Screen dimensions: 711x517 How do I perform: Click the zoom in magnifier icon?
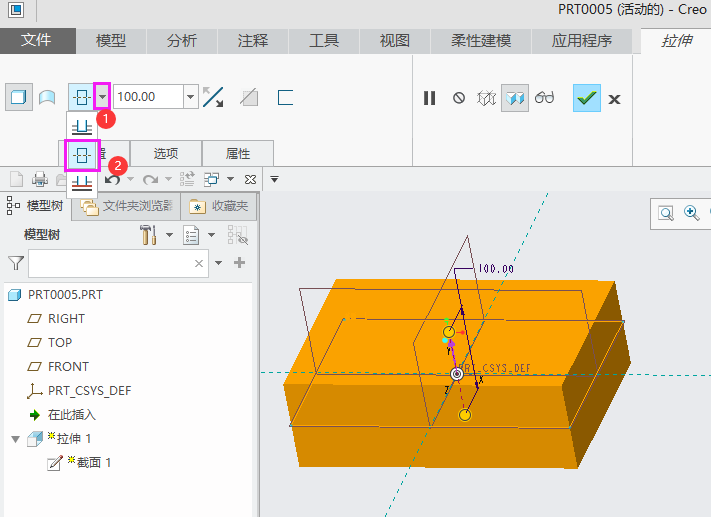(692, 213)
